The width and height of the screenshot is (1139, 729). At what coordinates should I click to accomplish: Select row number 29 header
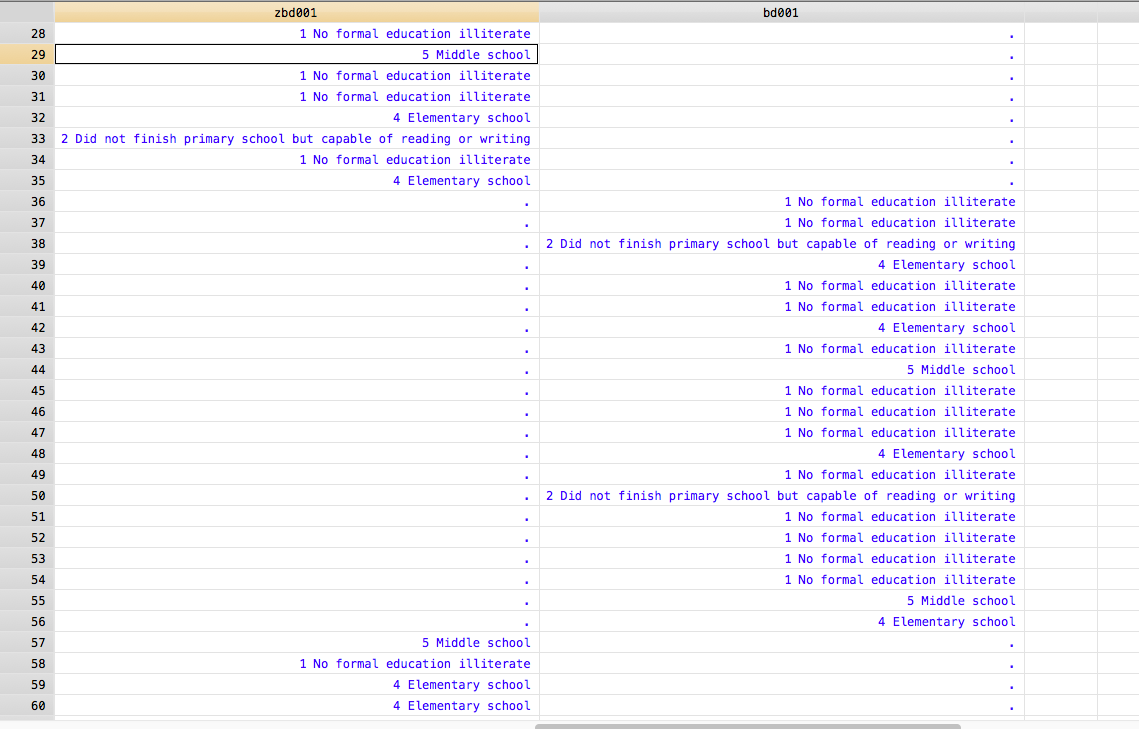pyautogui.click(x=27, y=55)
